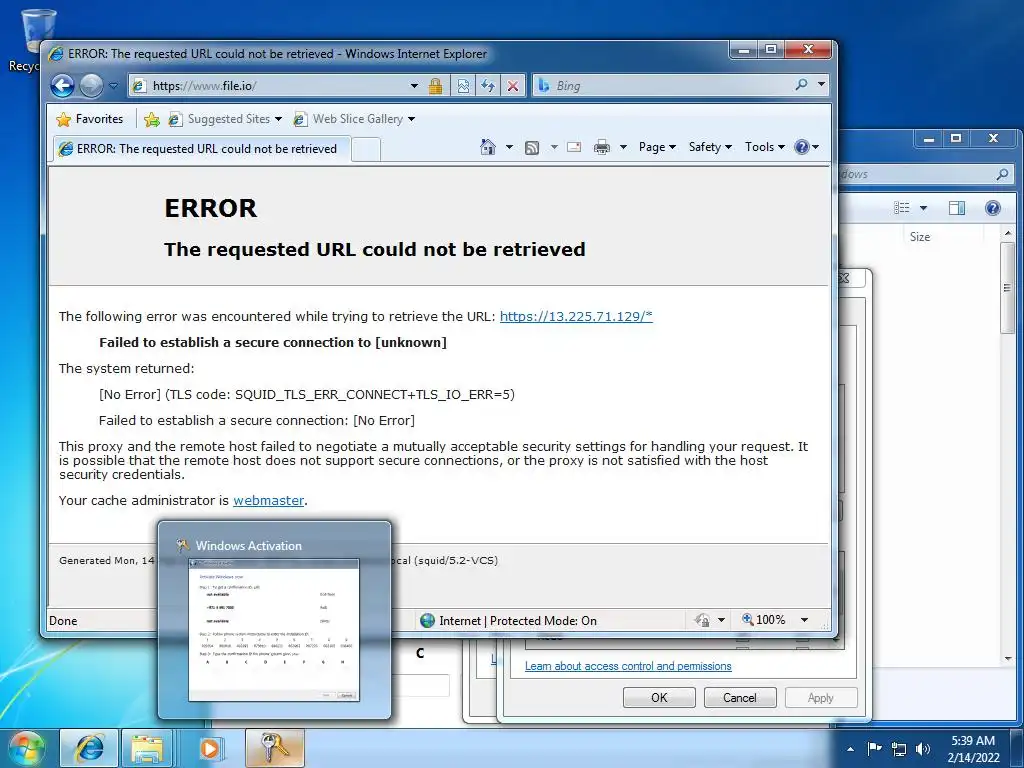
Task: Add to Favorites Bar icon
Action: 152,119
